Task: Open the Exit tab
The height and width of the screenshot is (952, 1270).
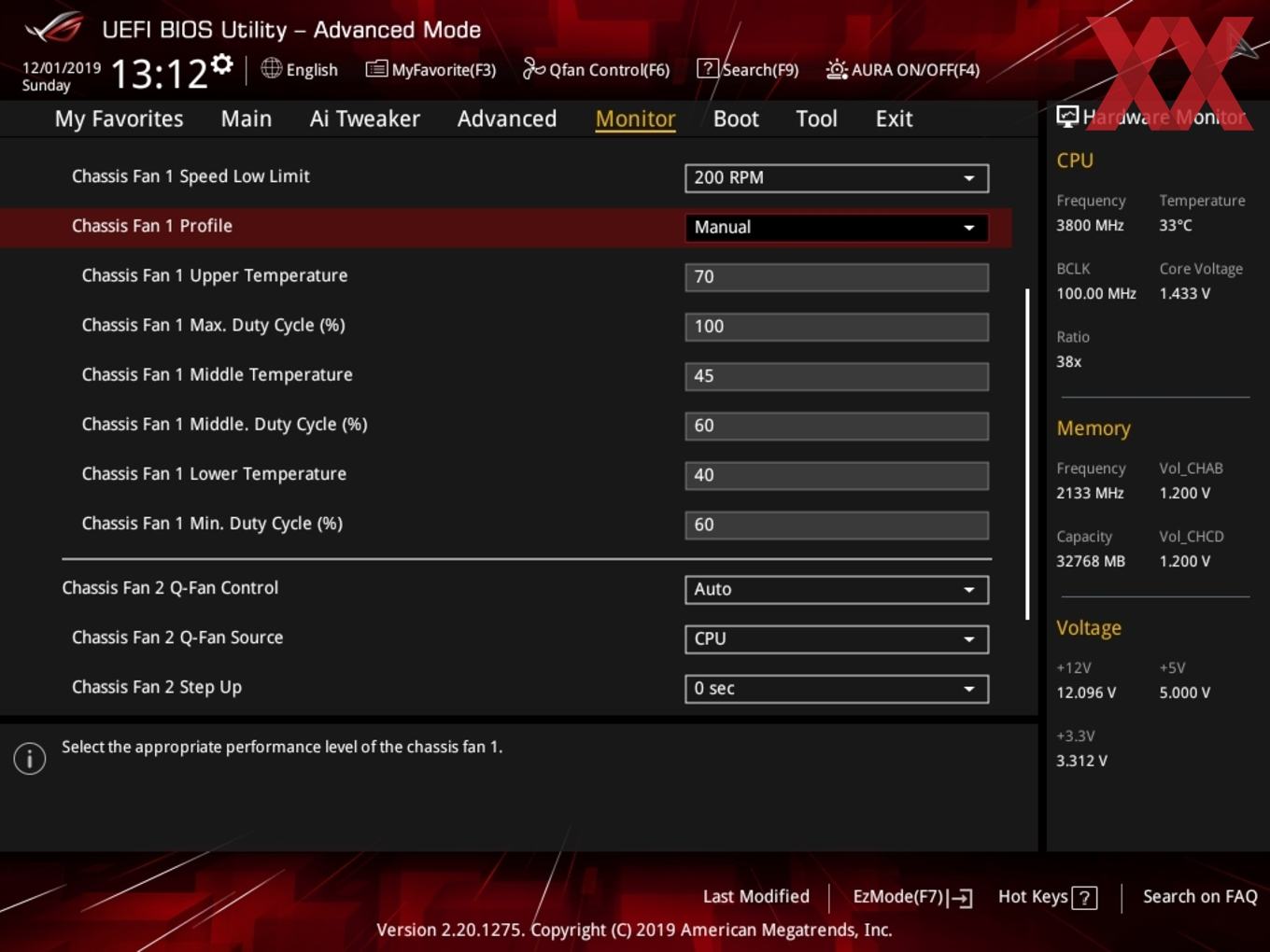Action: (894, 119)
